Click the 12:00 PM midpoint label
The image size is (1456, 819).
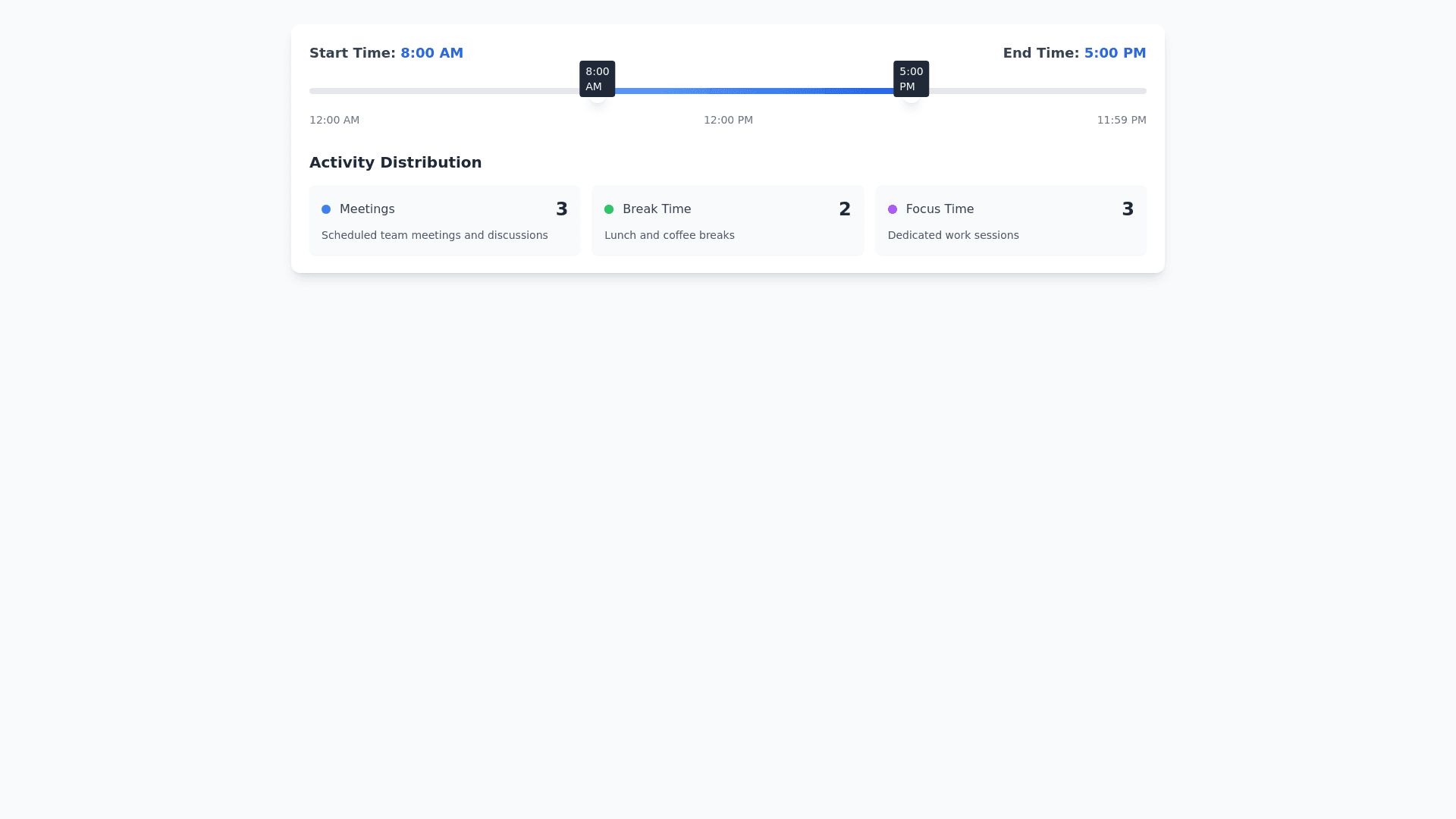728,120
